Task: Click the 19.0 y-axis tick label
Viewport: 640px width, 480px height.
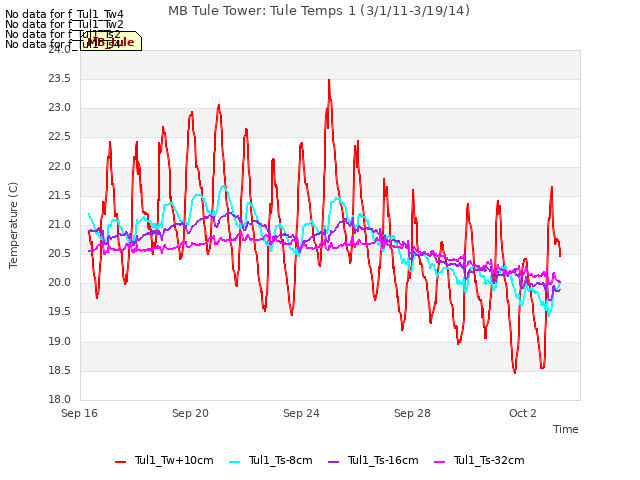Action: click(60, 342)
